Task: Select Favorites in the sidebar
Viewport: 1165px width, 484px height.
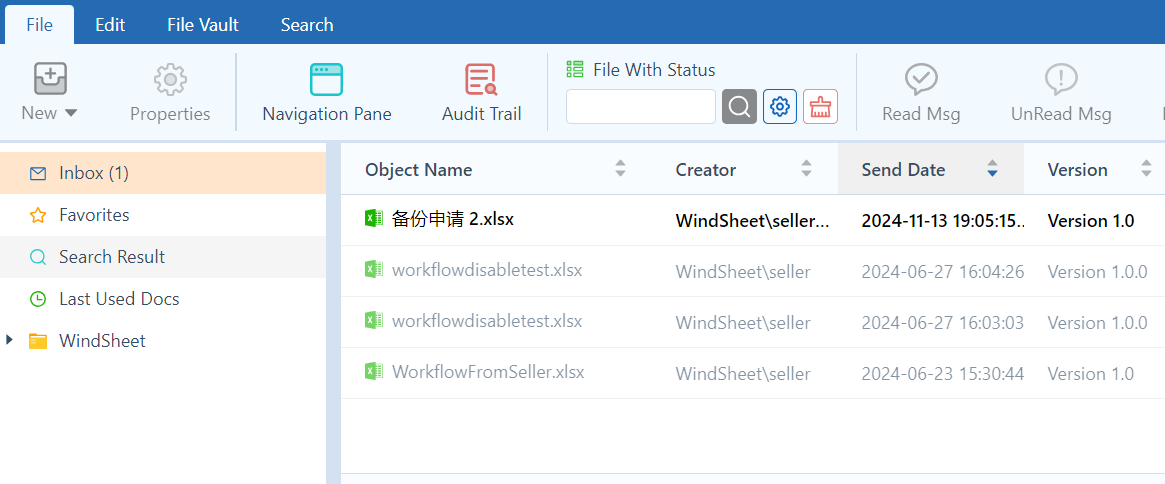Action: tap(94, 215)
